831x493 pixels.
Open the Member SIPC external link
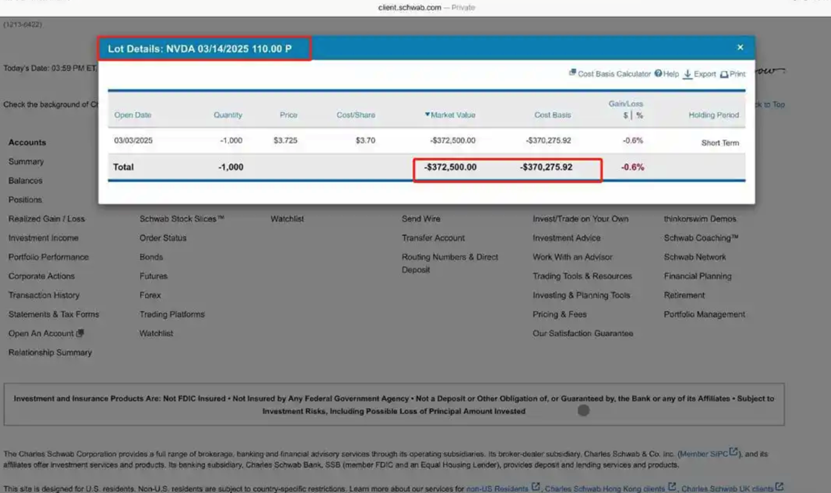706,454
